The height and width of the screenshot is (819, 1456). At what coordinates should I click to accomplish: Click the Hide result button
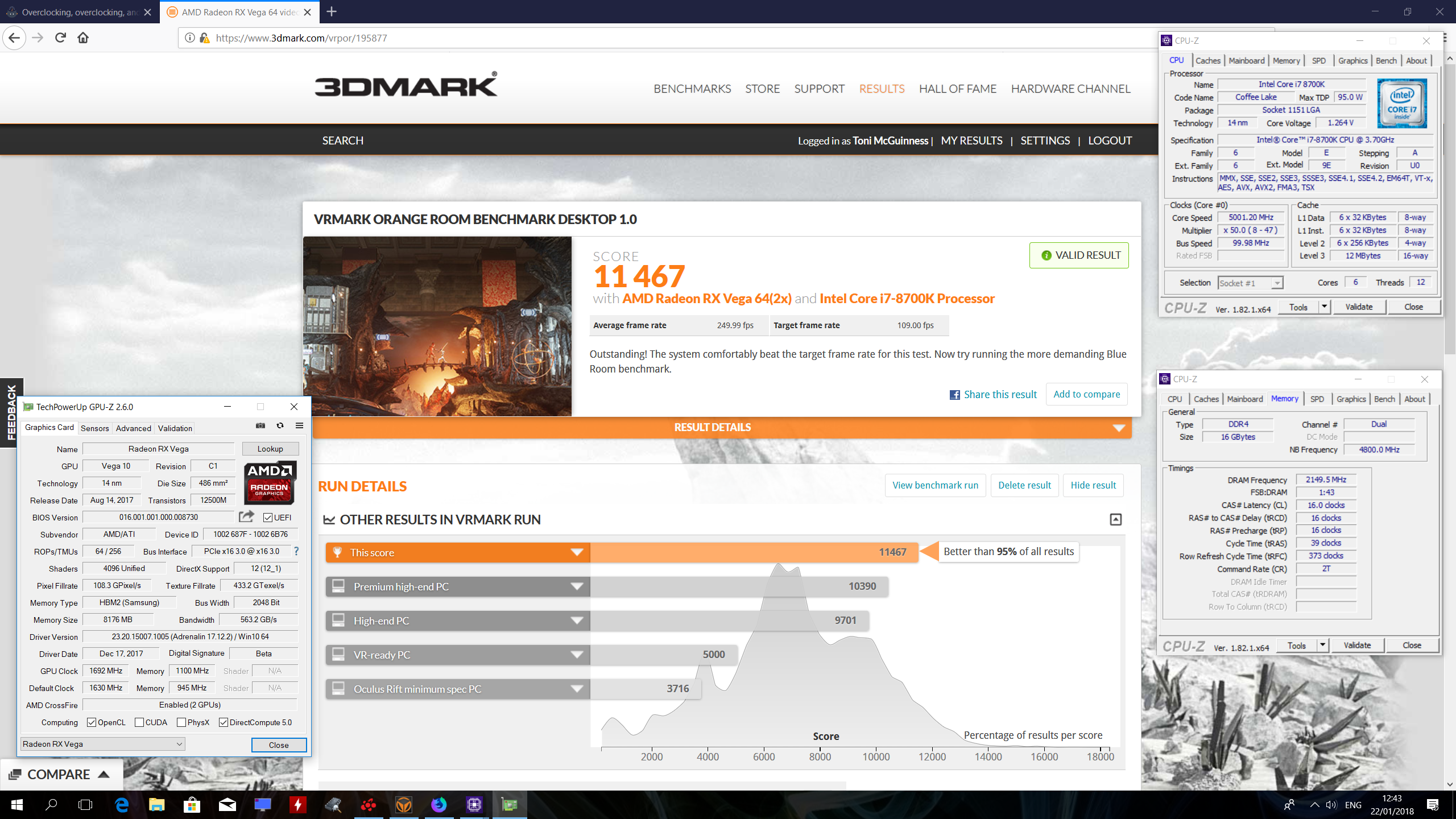point(1093,485)
